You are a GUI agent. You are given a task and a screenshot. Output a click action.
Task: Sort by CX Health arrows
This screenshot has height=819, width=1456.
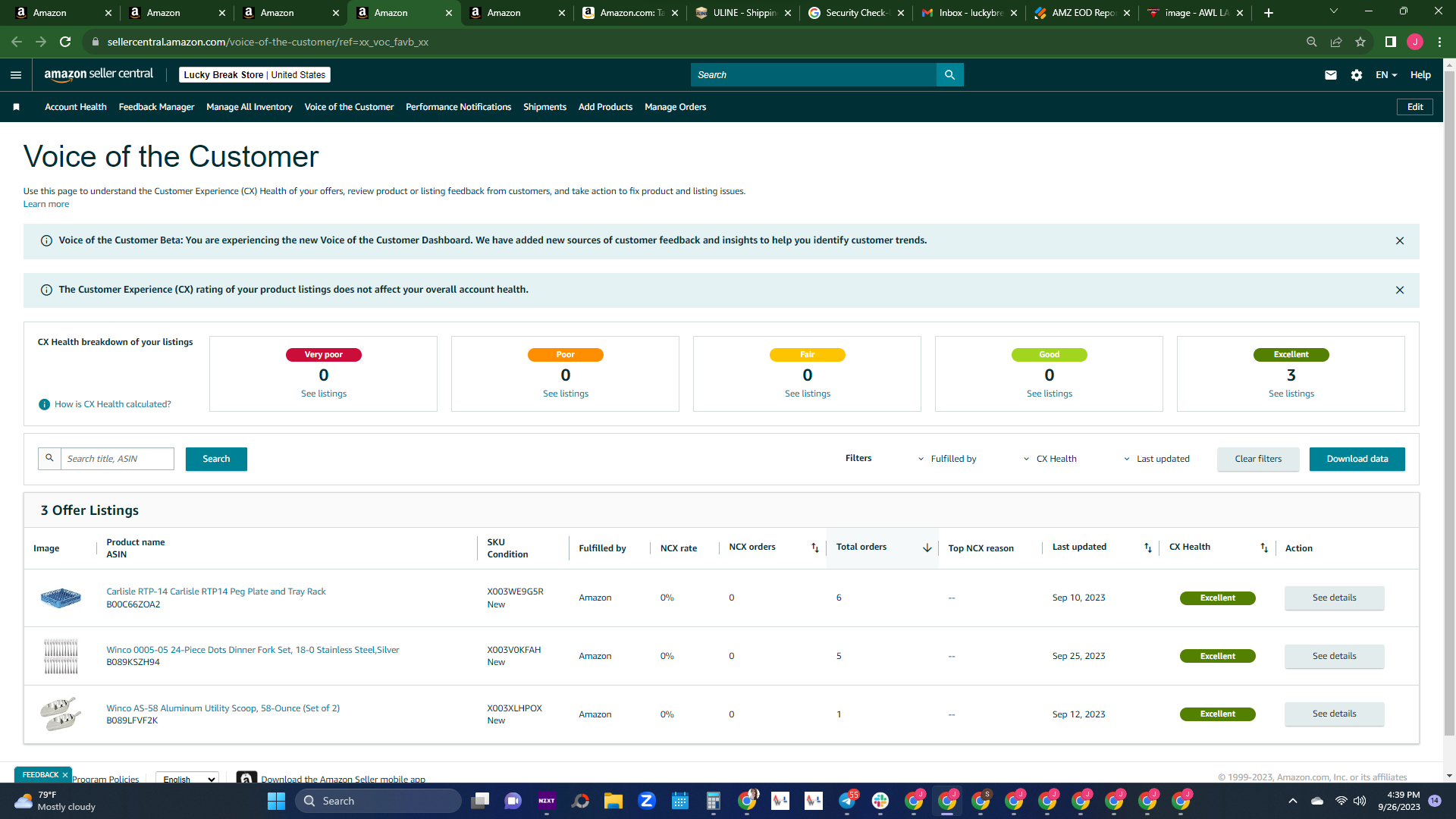1264,548
